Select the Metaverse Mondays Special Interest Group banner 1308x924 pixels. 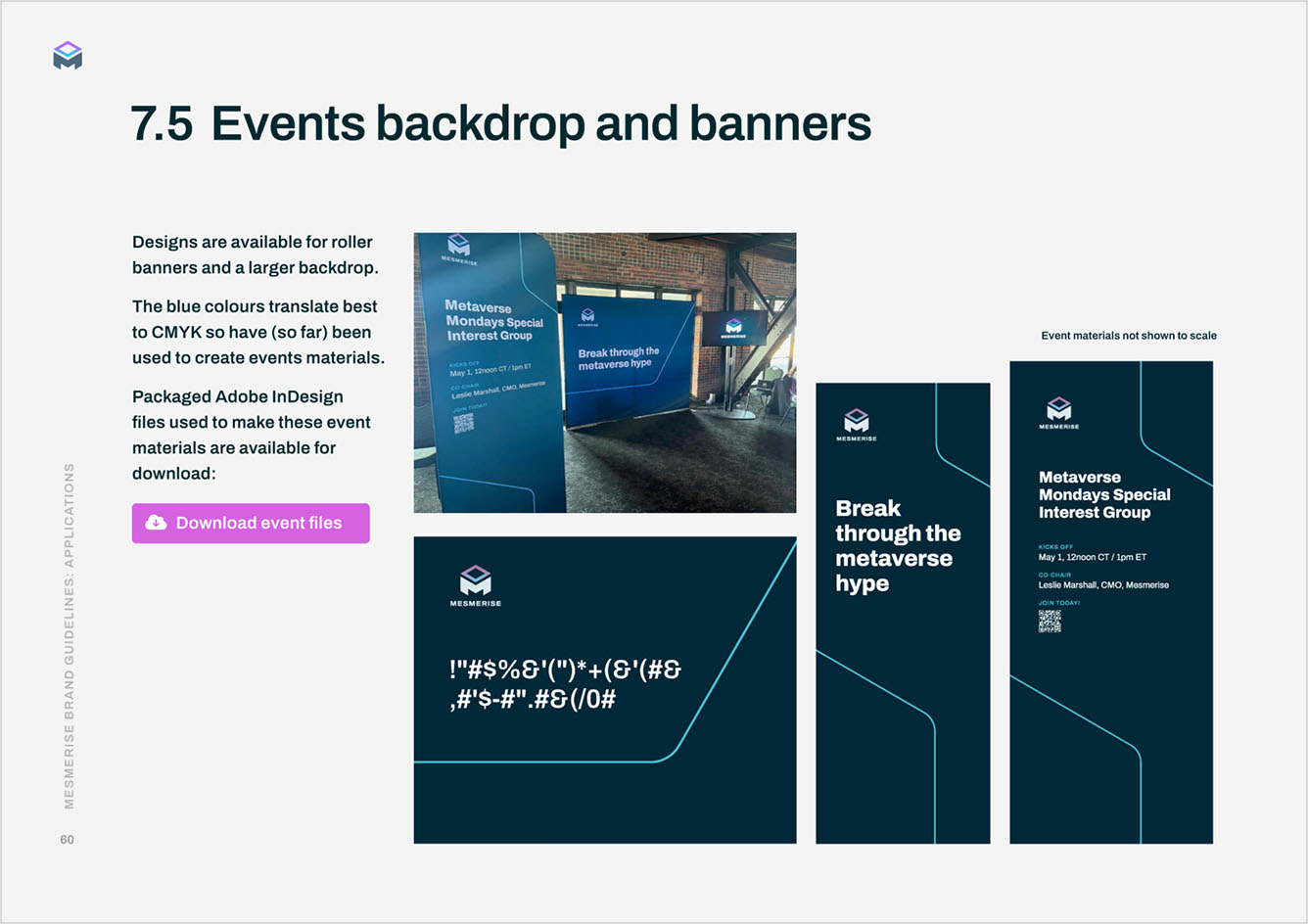pos(1111,602)
